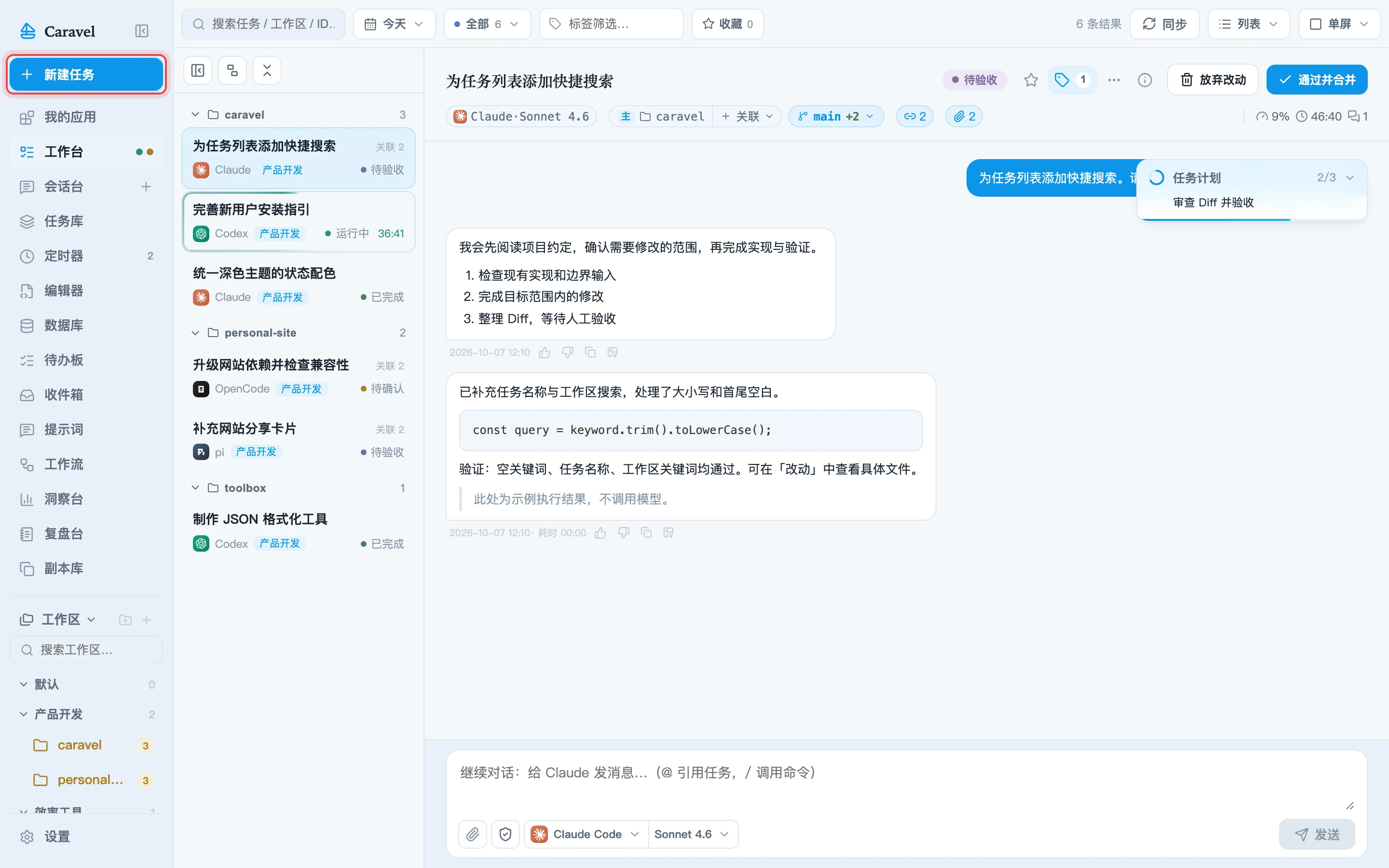This screenshot has height=868, width=1389.
Task: Open the 全部 6 status filter dropdown
Action: [487, 24]
